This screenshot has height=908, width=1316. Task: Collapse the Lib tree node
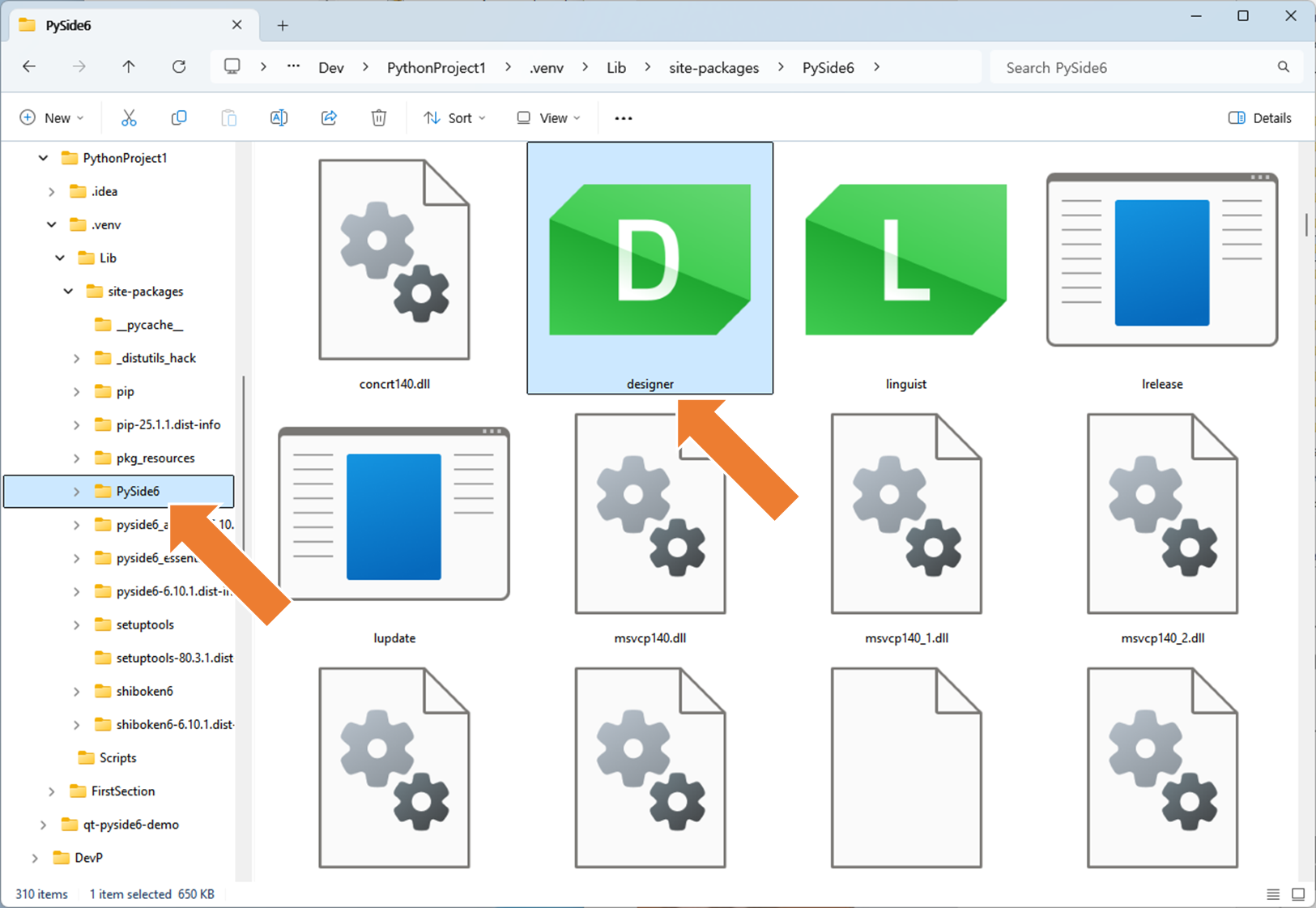click(60, 258)
